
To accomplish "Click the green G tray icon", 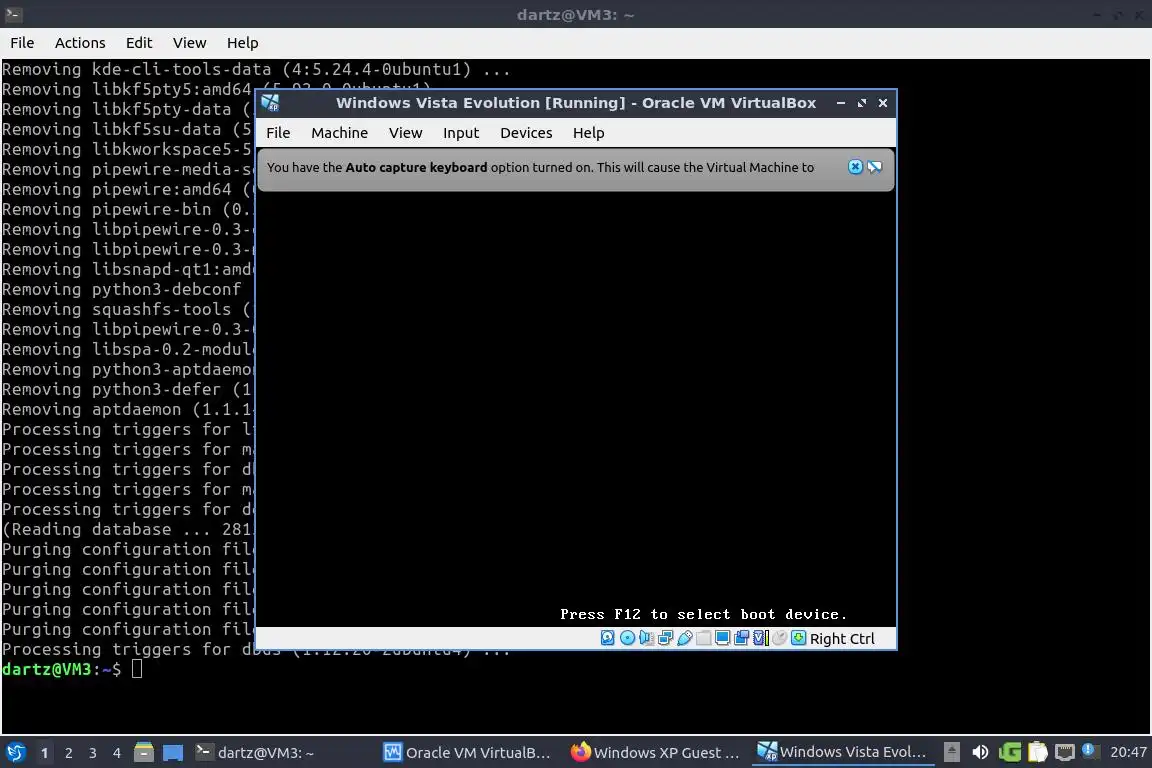I will pyautogui.click(x=1009, y=752).
